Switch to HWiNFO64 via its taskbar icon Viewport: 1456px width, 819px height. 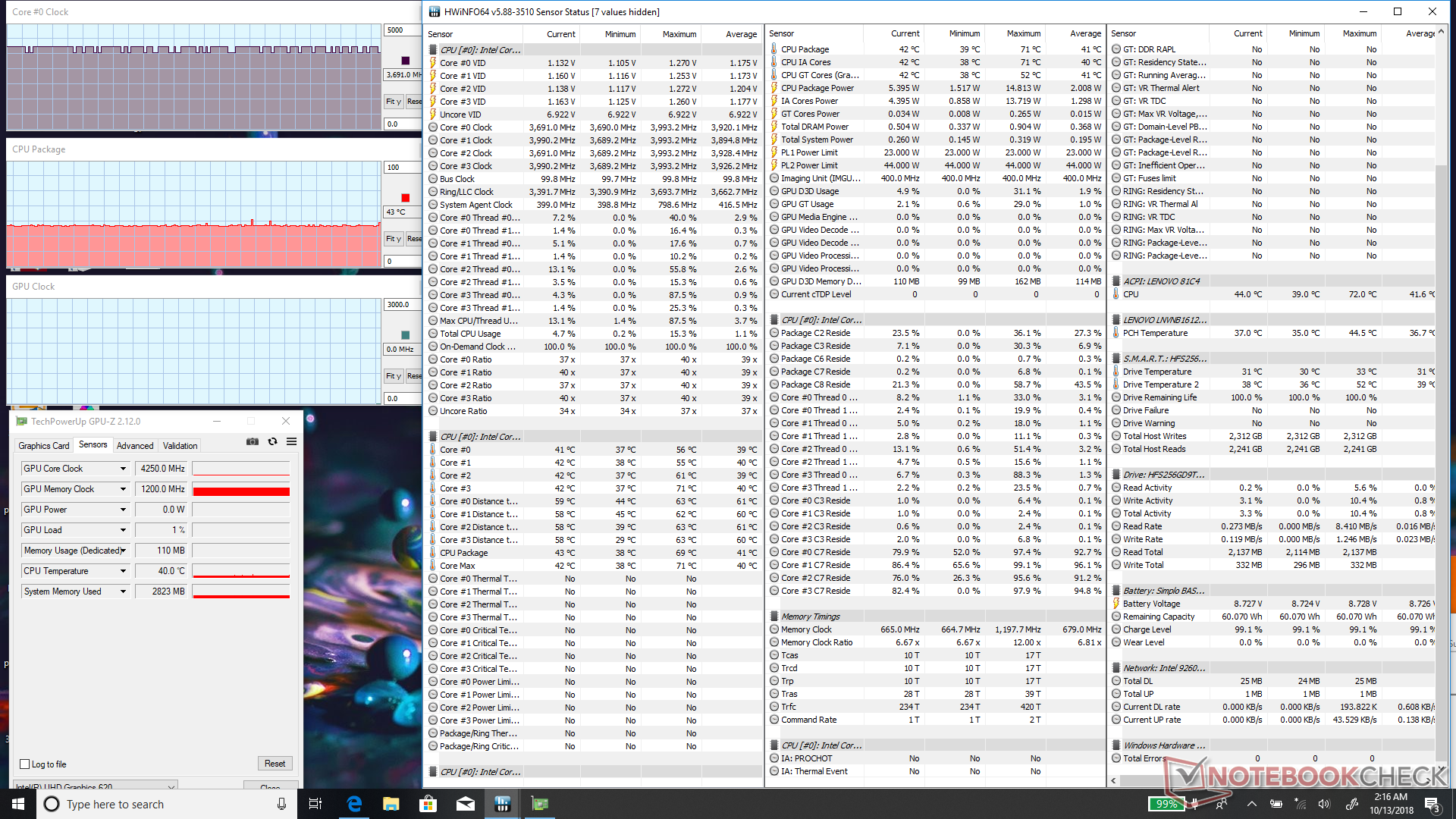503,804
